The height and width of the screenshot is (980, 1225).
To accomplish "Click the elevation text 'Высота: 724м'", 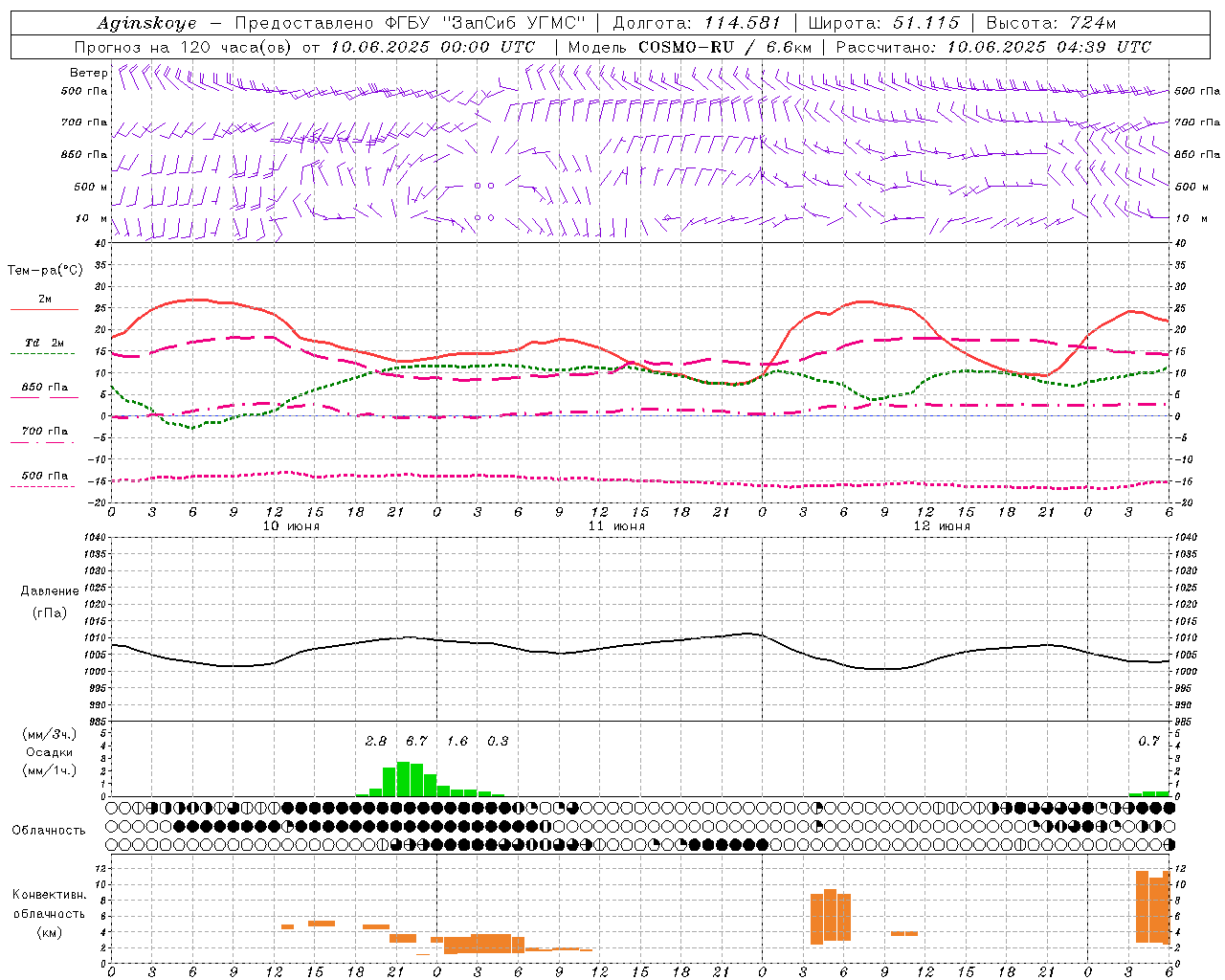I will click(1051, 23).
